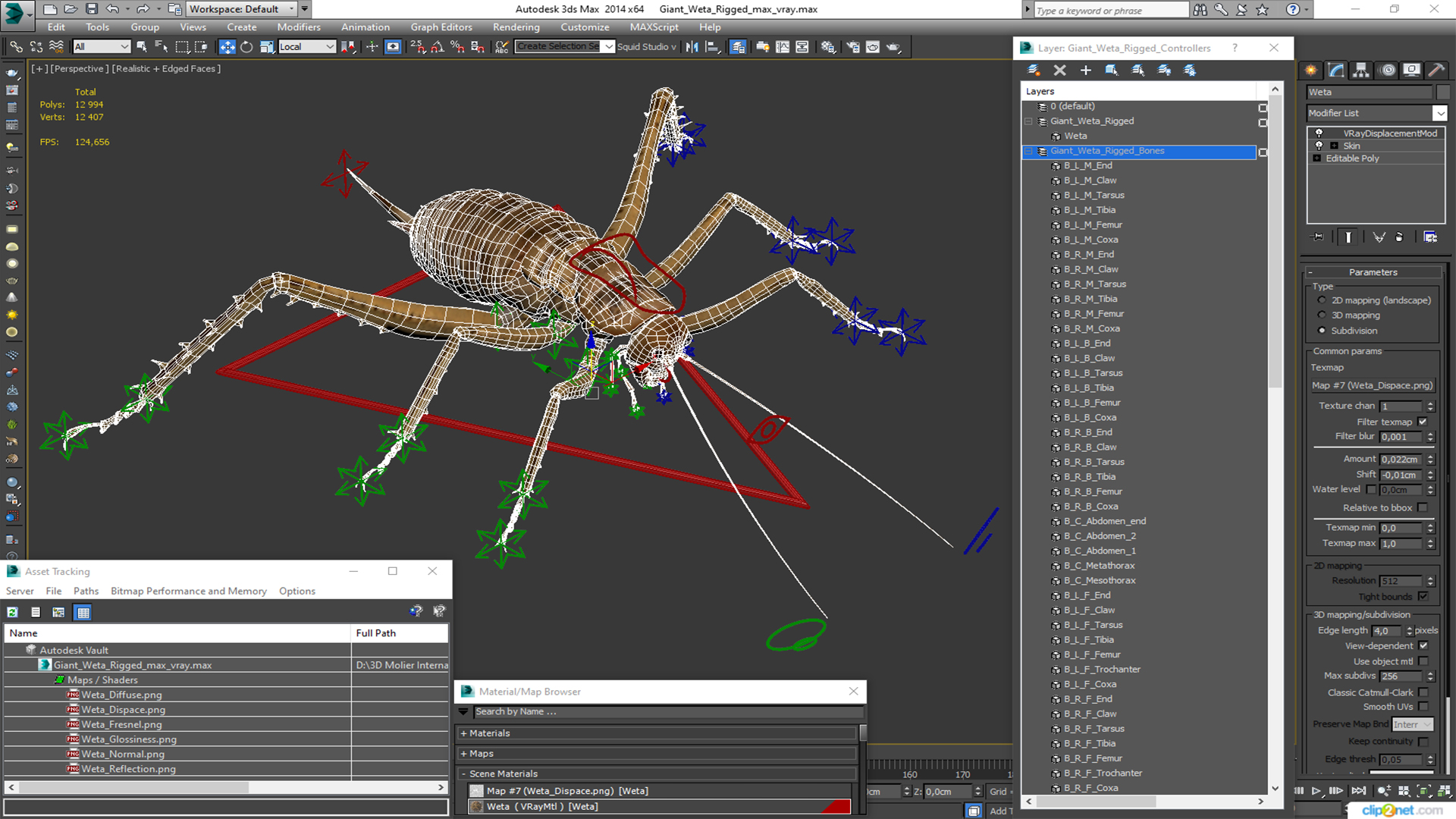Open the Display command panel tab
This screenshot has height=819, width=1456.
[1412, 70]
